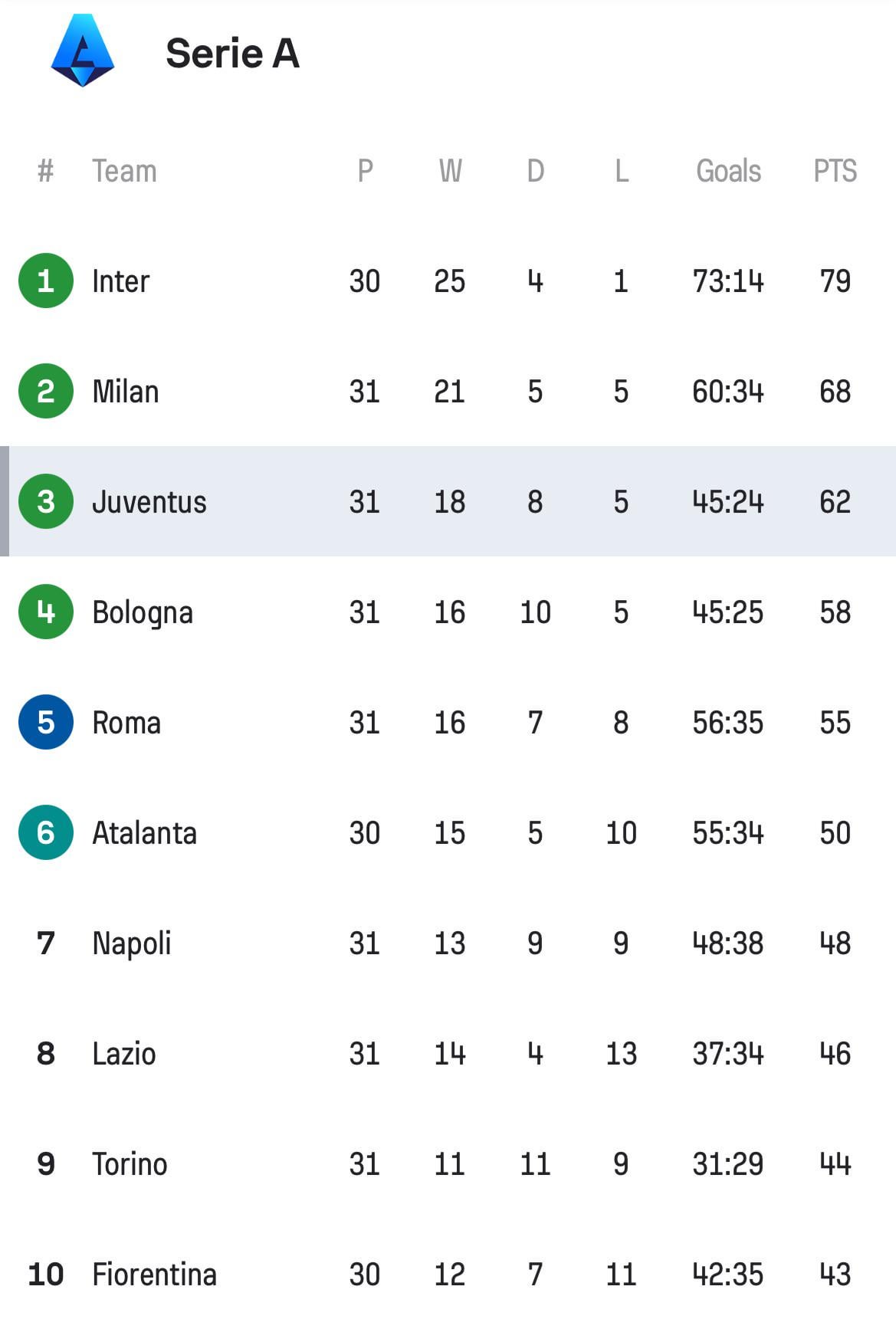
Task: Open the Serie A title heading
Action: tap(232, 54)
